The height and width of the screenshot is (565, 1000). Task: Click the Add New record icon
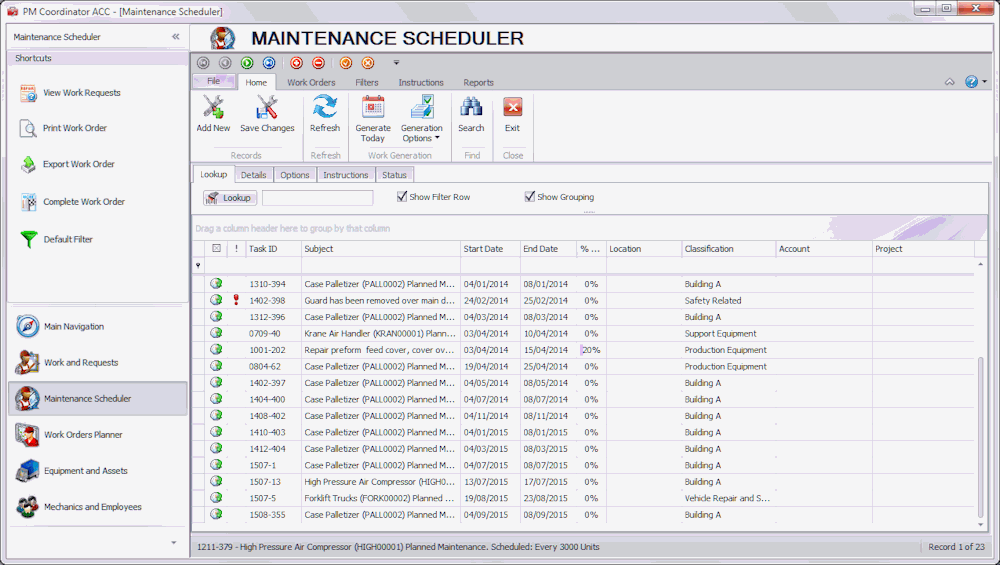pos(213,108)
